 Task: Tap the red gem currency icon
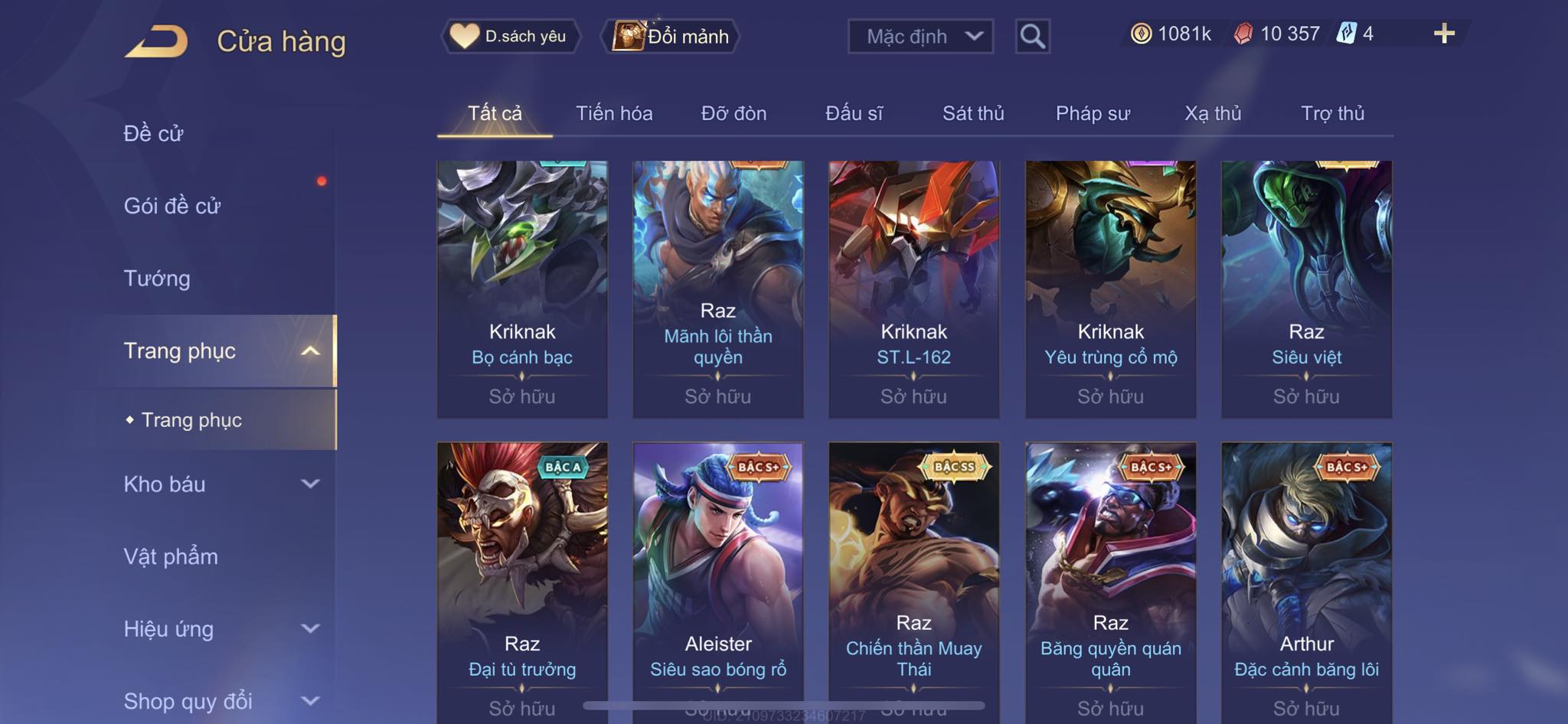click(x=1243, y=34)
